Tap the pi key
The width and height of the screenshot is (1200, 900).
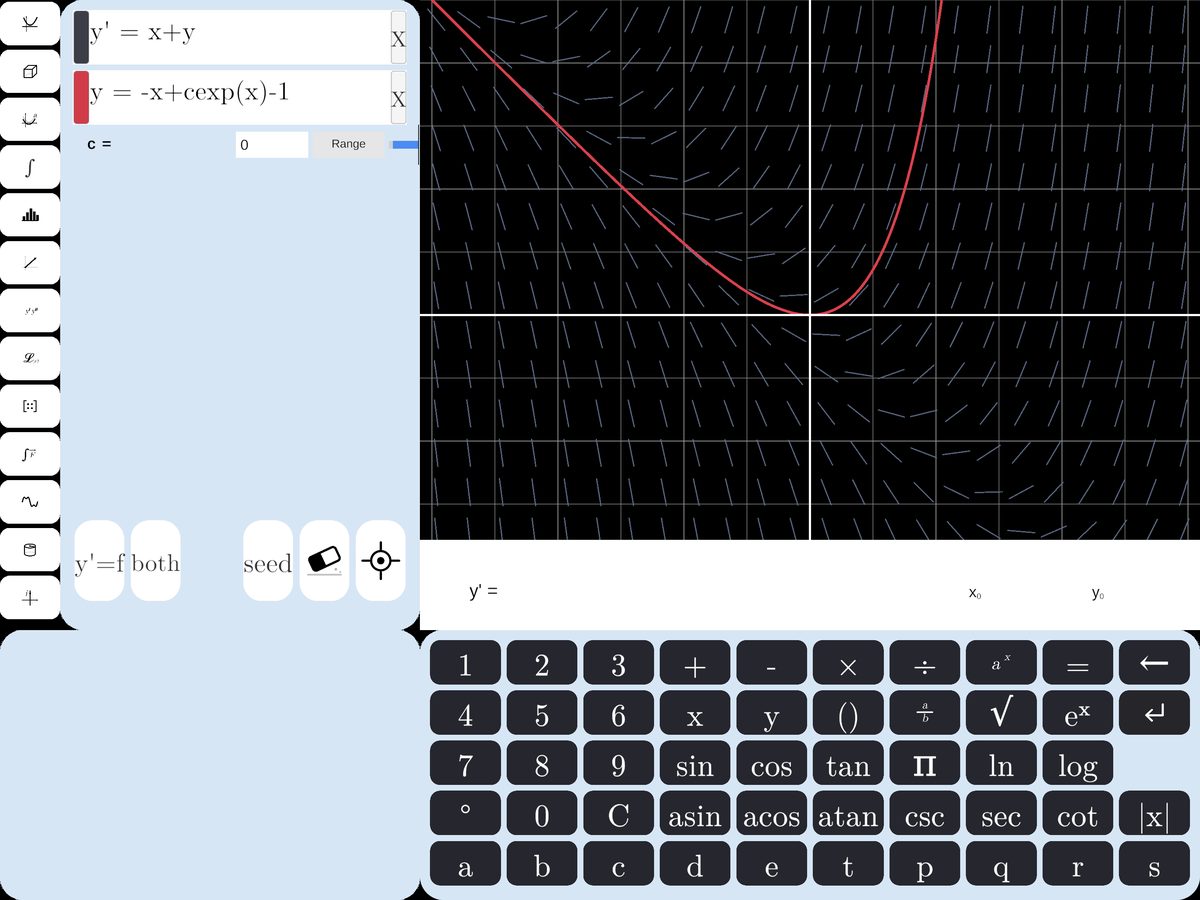[925, 764]
